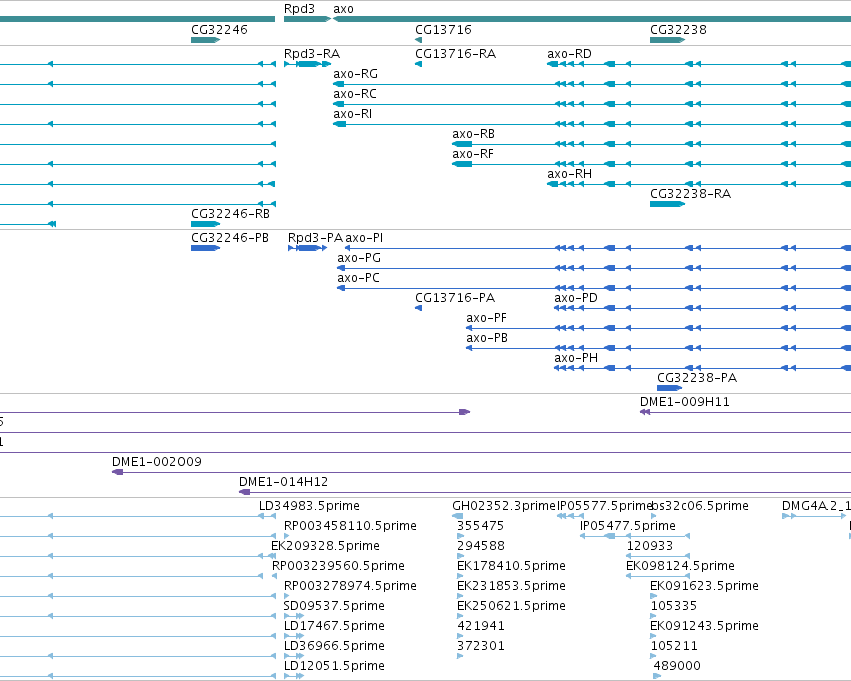
Task: Select the RP003239560.5prime EST
Action: coord(338,567)
